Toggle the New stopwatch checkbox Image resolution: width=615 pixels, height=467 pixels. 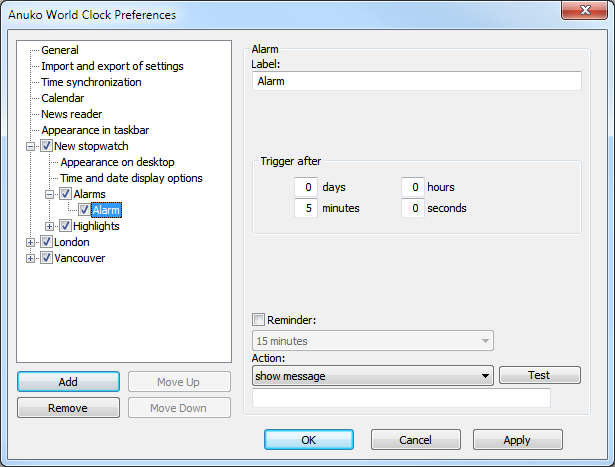(46, 146)
